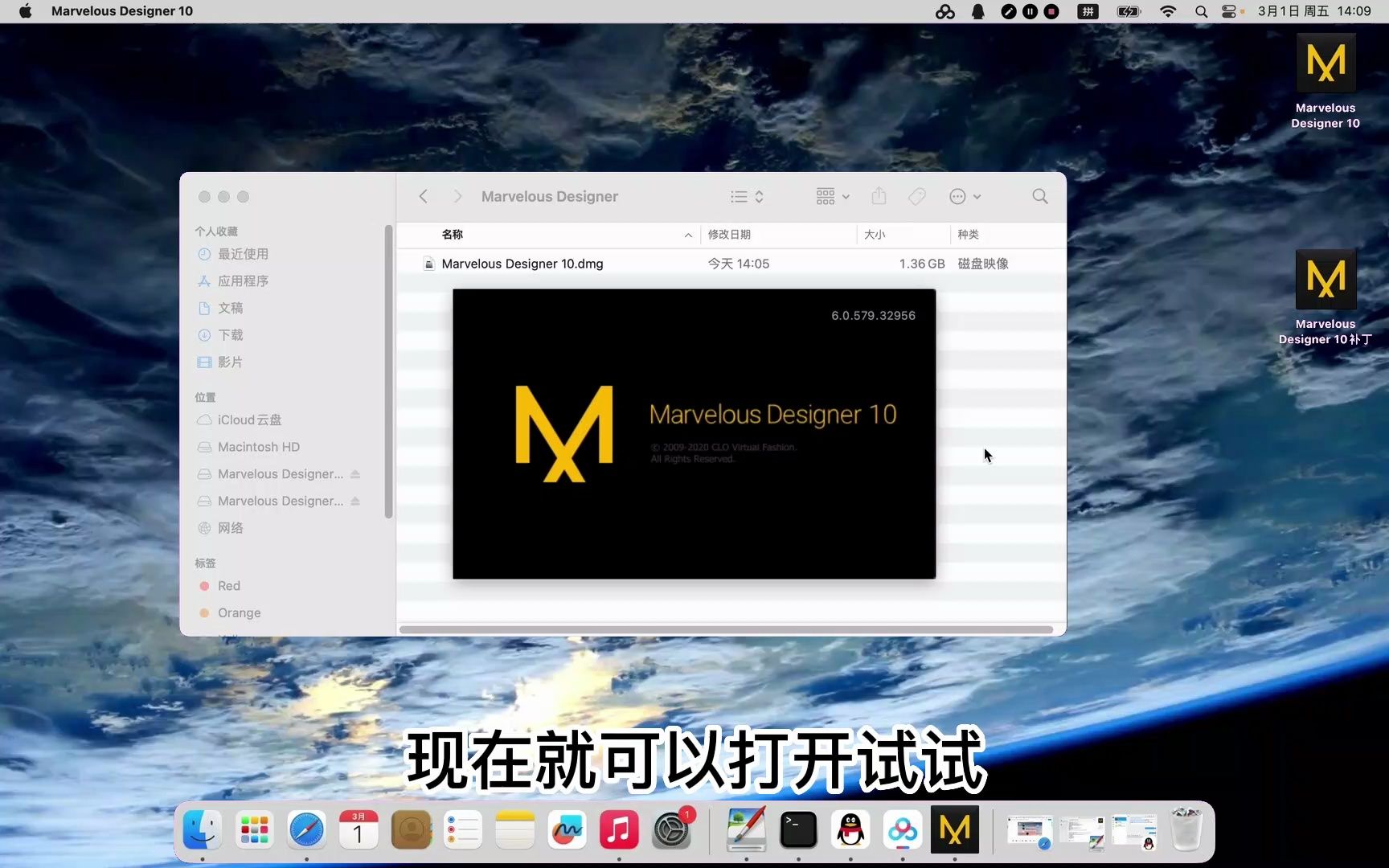Open the More actions ellipsis menu in Finder
1389x868 pixels.
(965, 196)
